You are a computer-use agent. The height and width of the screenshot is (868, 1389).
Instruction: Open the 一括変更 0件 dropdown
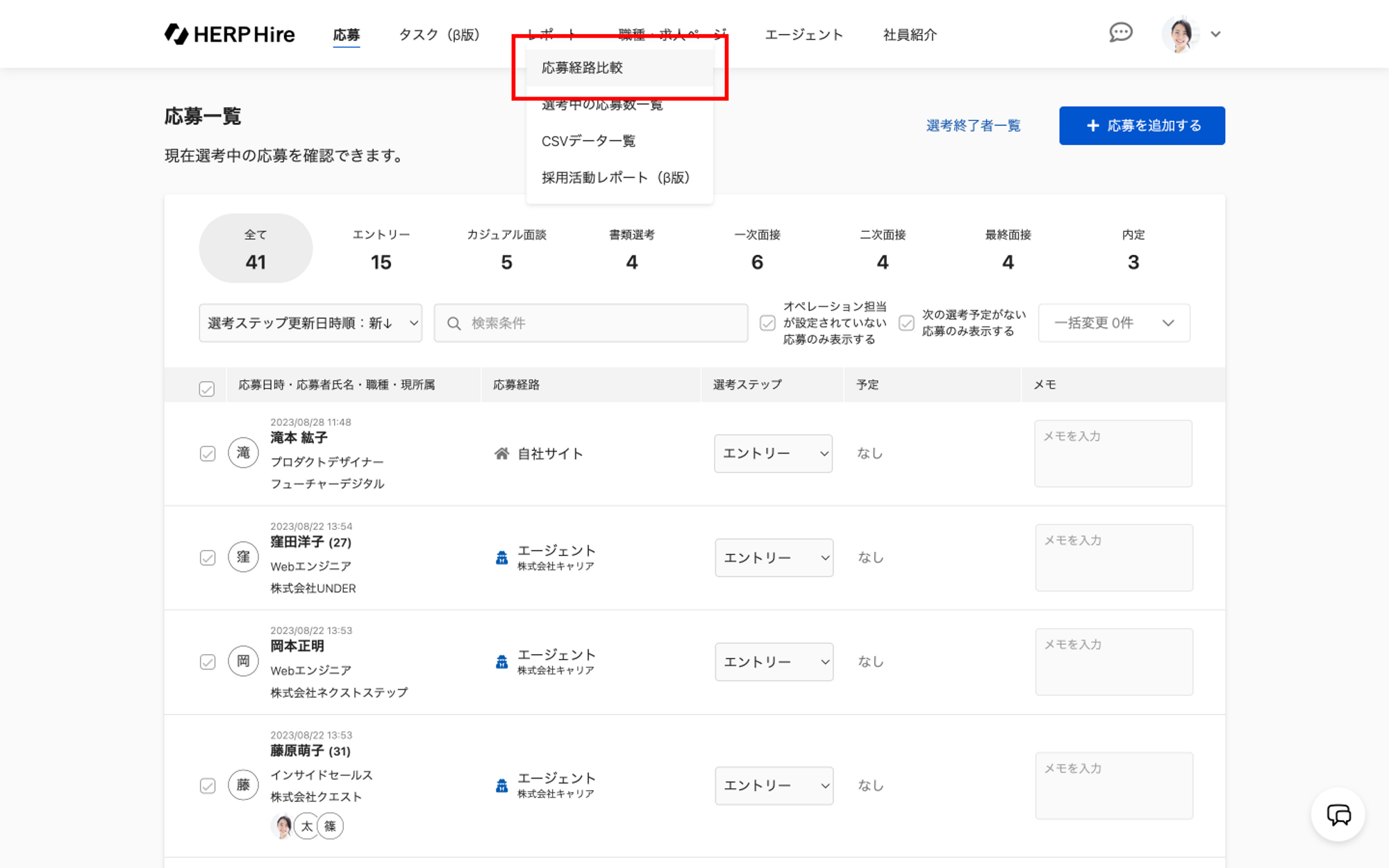click(1113, 323)
